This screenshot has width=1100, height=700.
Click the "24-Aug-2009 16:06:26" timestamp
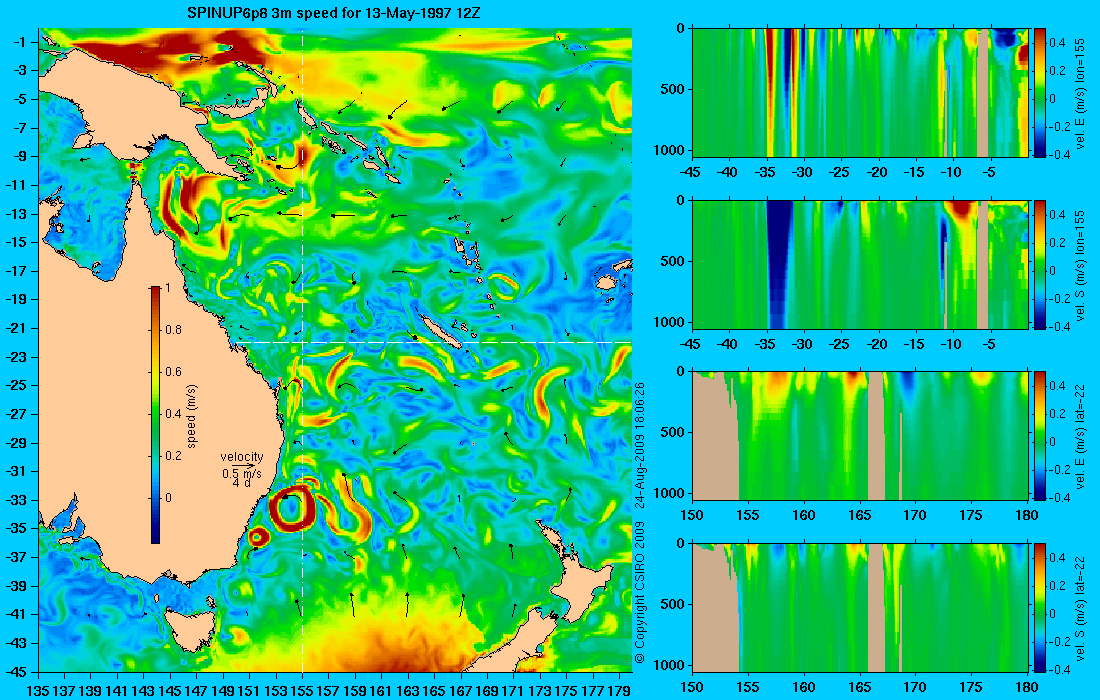tap(639, 445)
